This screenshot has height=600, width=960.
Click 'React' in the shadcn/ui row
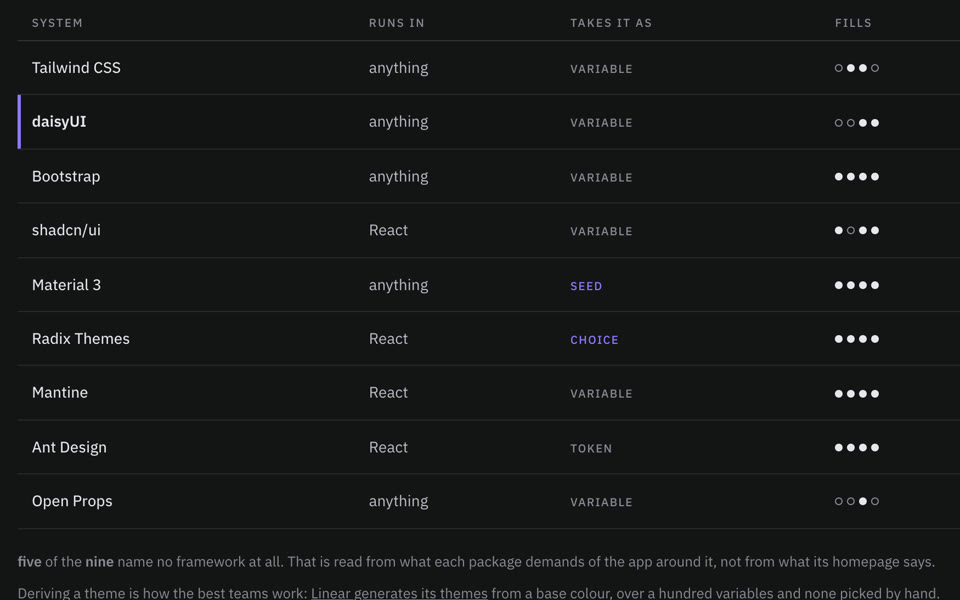coord(388,230)
